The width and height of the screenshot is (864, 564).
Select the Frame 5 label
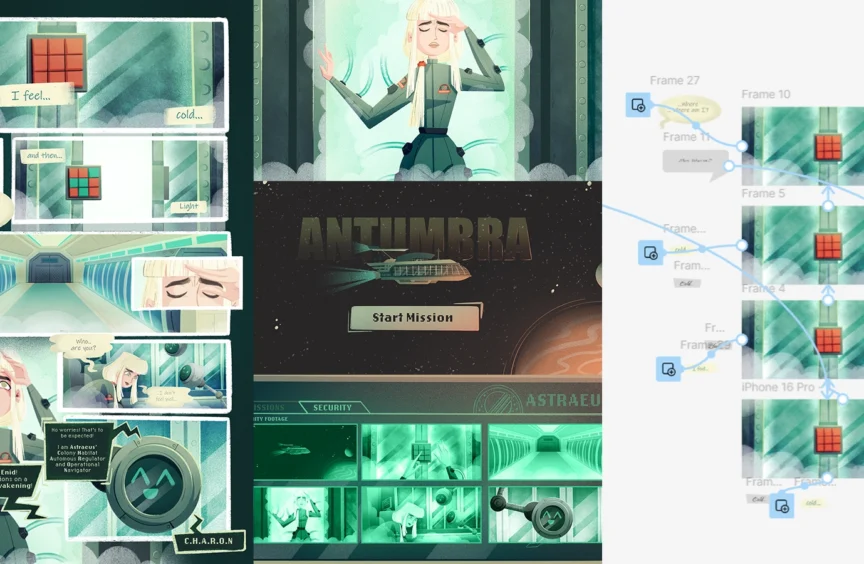point(763,193)
